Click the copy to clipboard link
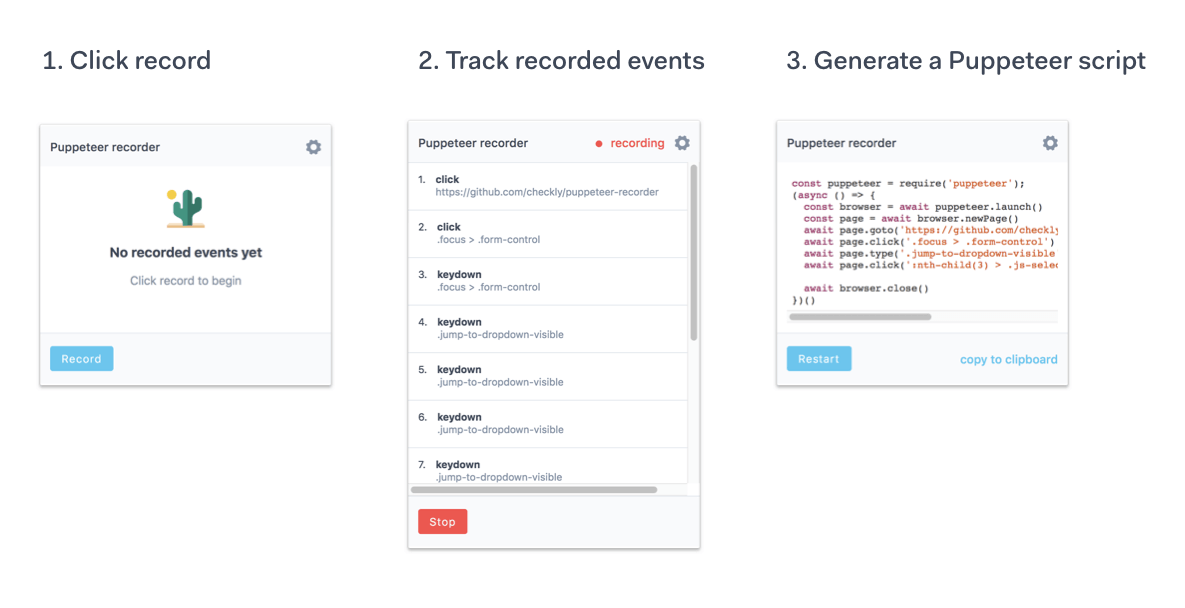This screenshot has width=1185, height=608. click(x=1009, y=360)
